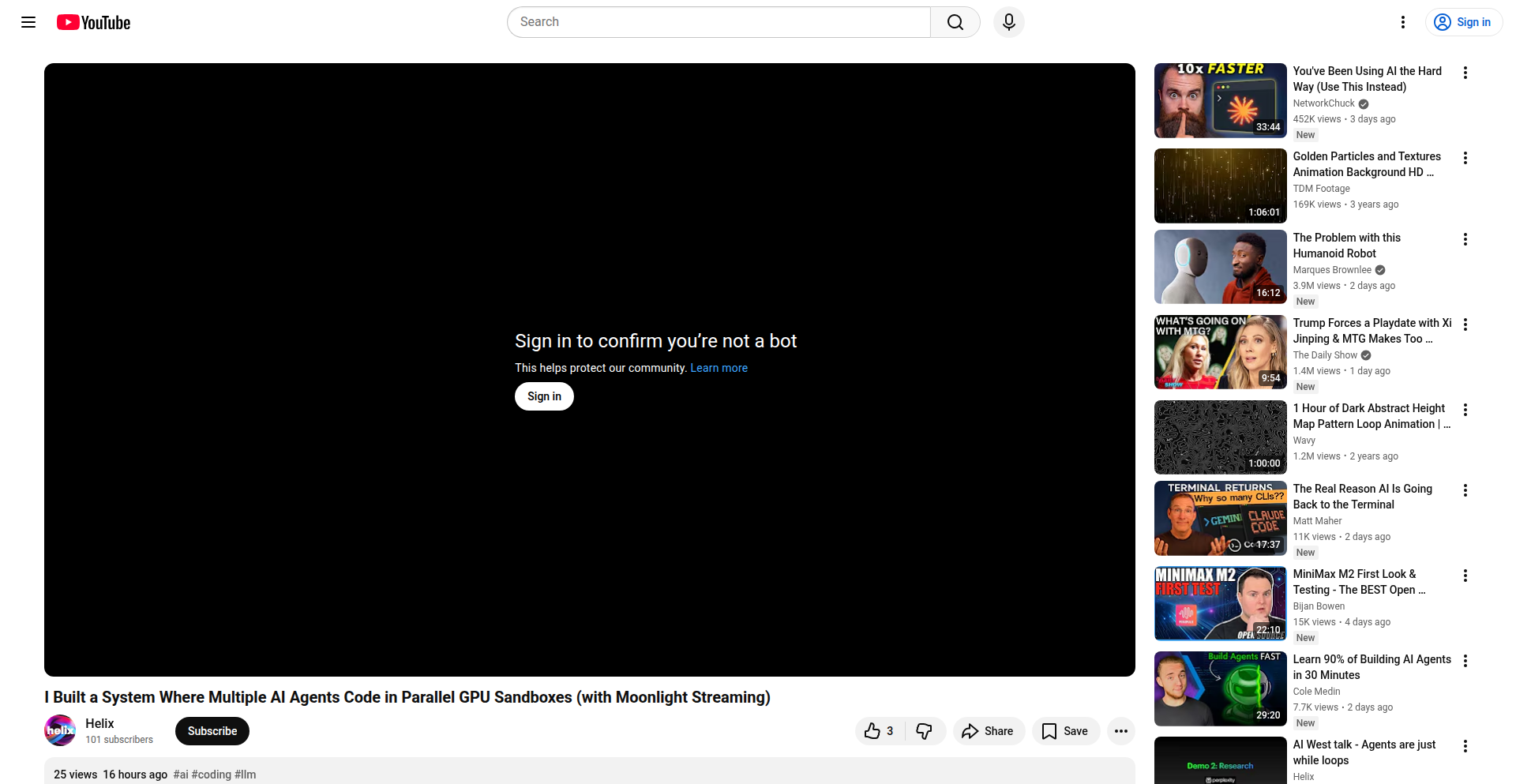Viewport: 1516px width, 784px height.
Task: Share this video
Action: (x=989, y=731)
